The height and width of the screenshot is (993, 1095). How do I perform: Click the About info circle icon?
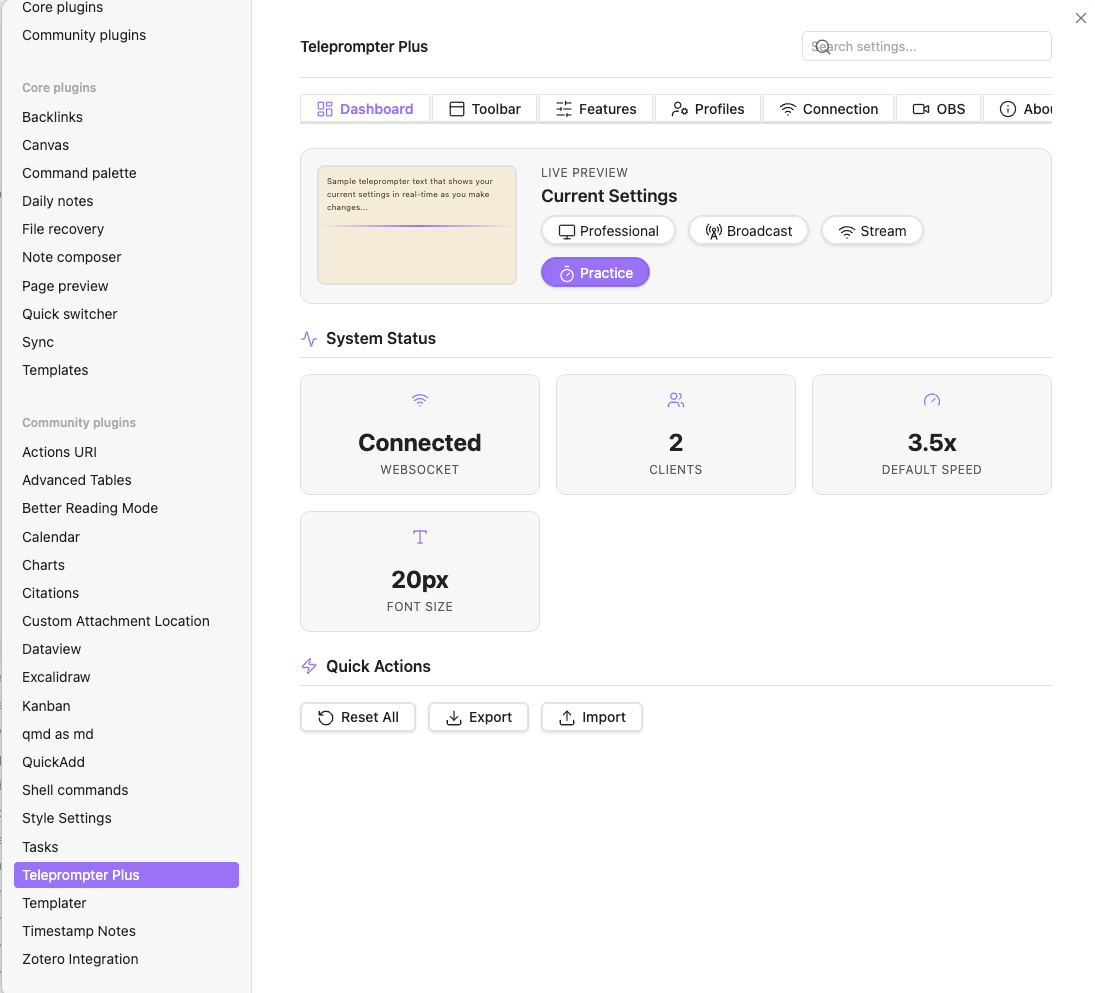click(x=1008, y=109)
